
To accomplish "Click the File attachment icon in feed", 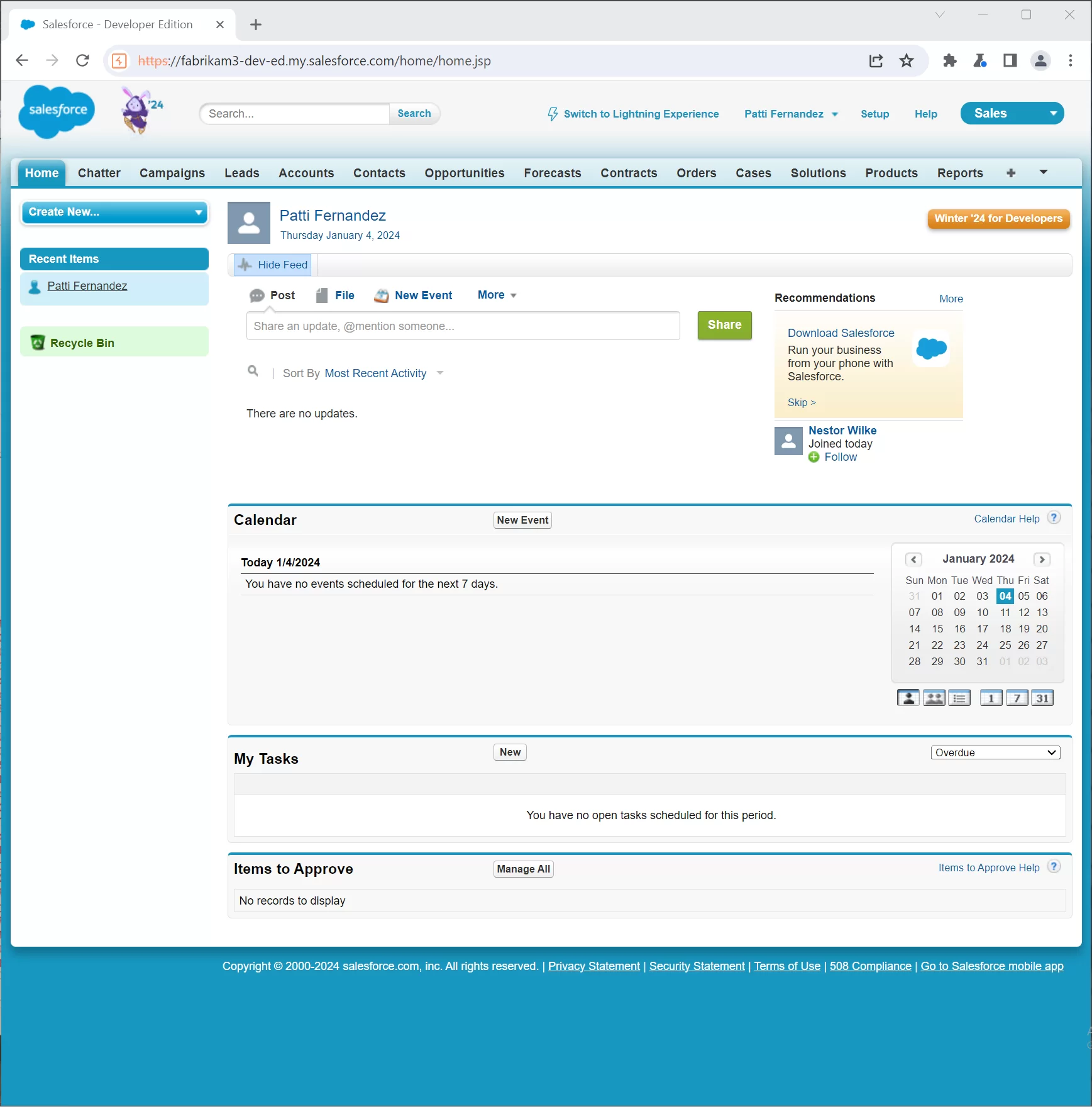I will [321, 295].
